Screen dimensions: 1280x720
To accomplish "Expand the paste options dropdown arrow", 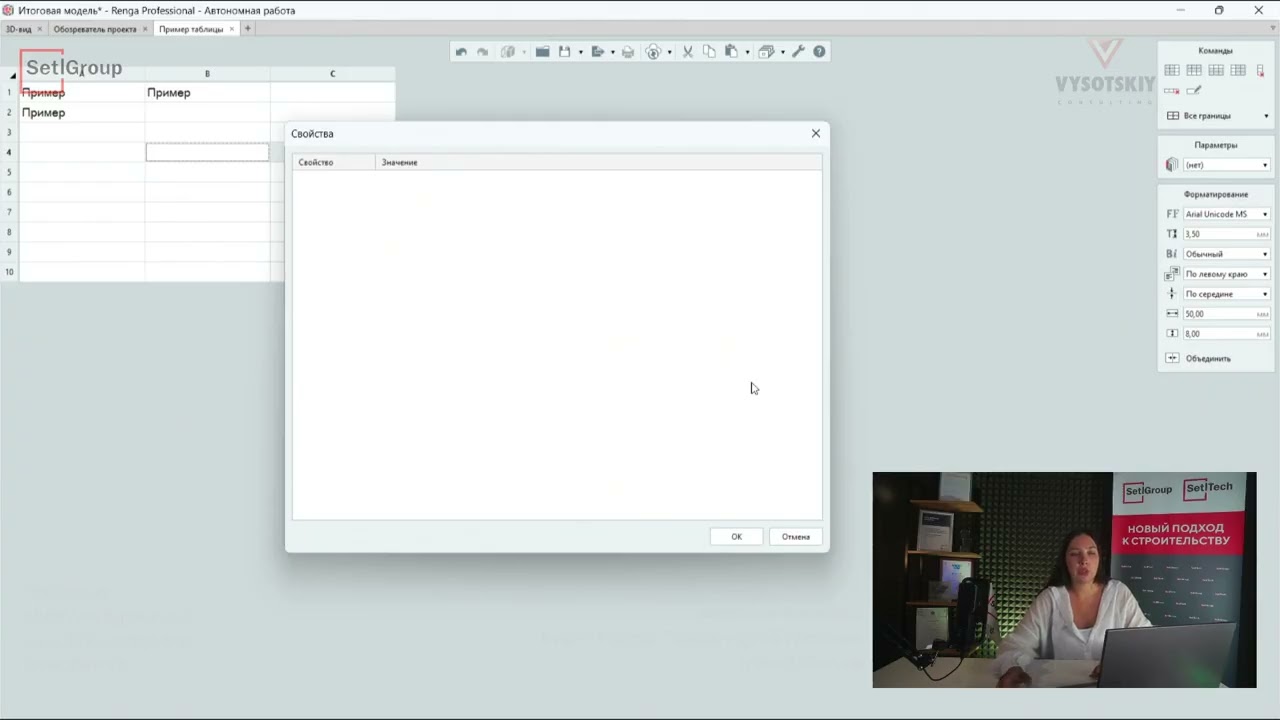I will point(747,52).
